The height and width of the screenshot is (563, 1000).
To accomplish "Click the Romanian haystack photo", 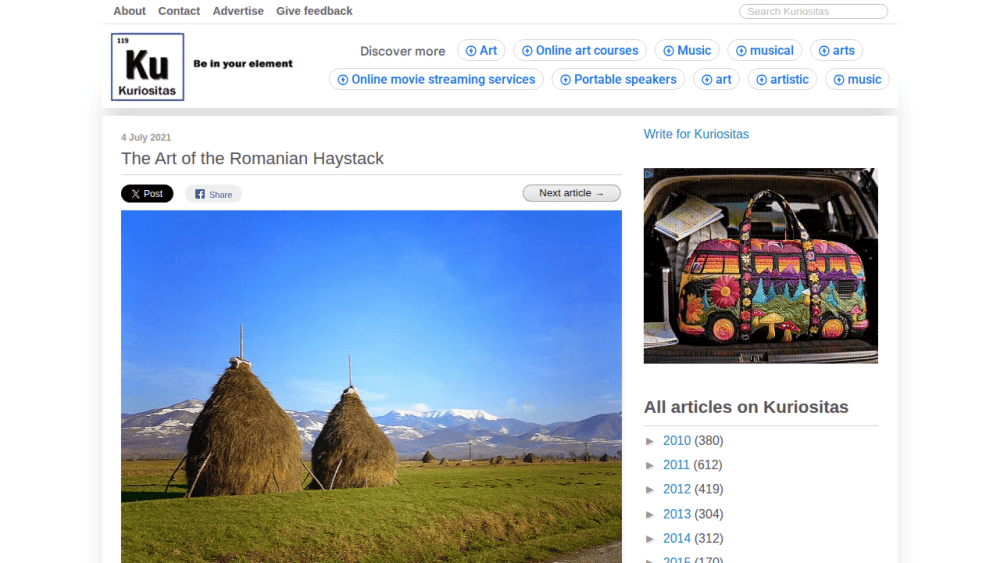I will (x=371, y=386).
